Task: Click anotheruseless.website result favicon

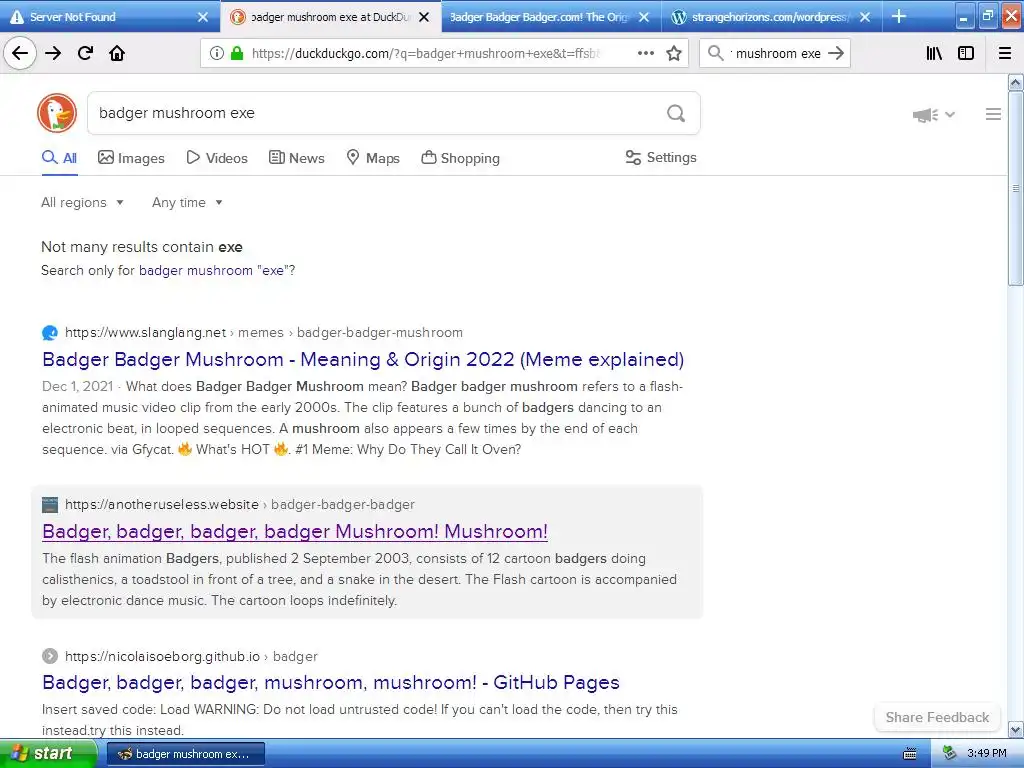Action: point(50,505)
